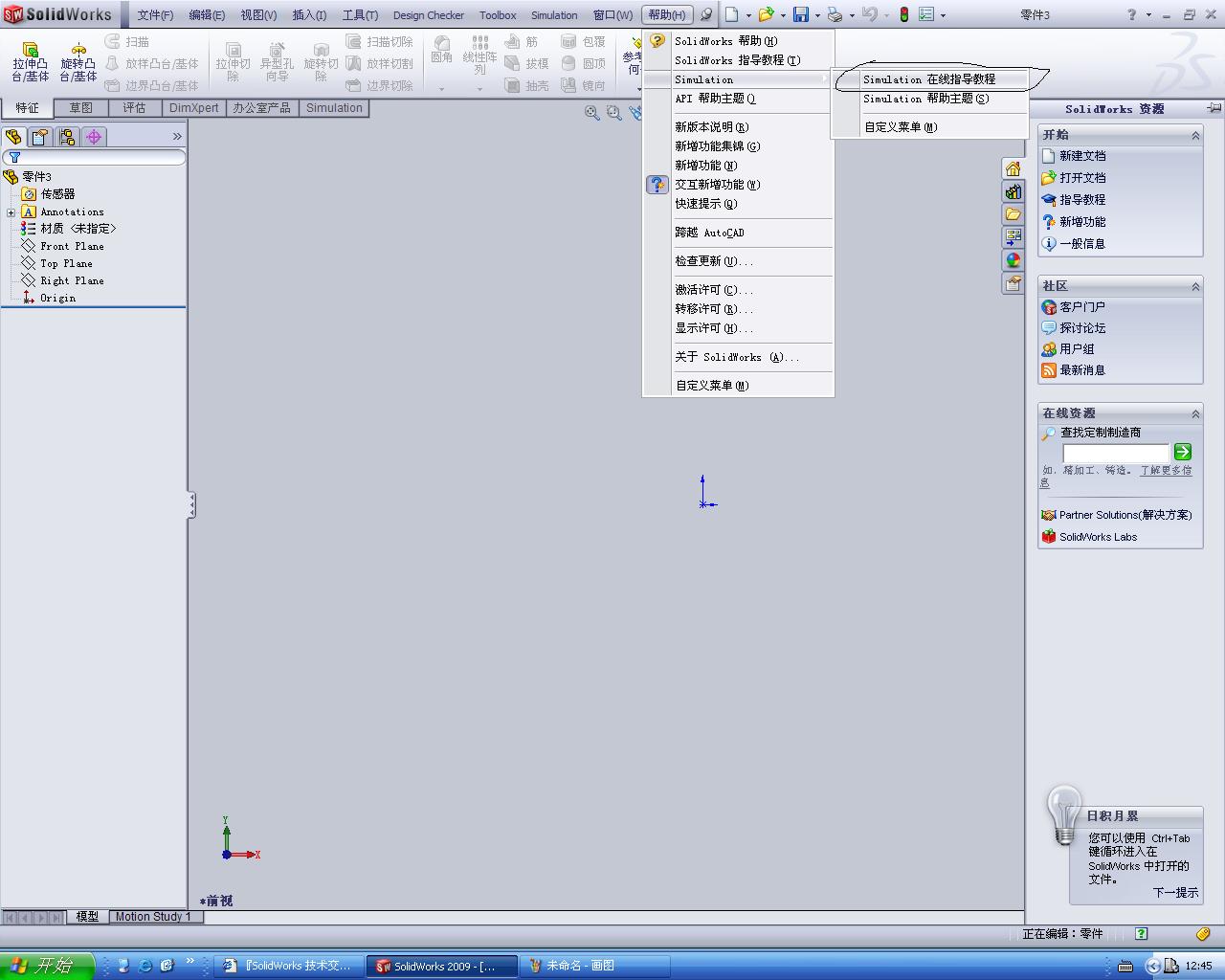This screenshot has width=1225, height=980.
Task: Open the Appearances color ball task pane icon
Action: pyautogui.click(x=1013, y=260)
